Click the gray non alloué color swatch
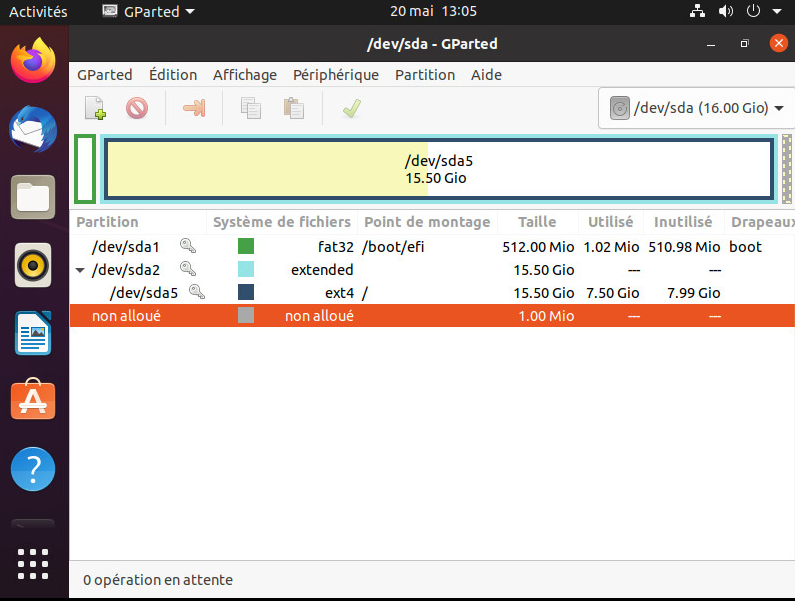Screen dimensions: 795x601 click(x=246, y=315)
